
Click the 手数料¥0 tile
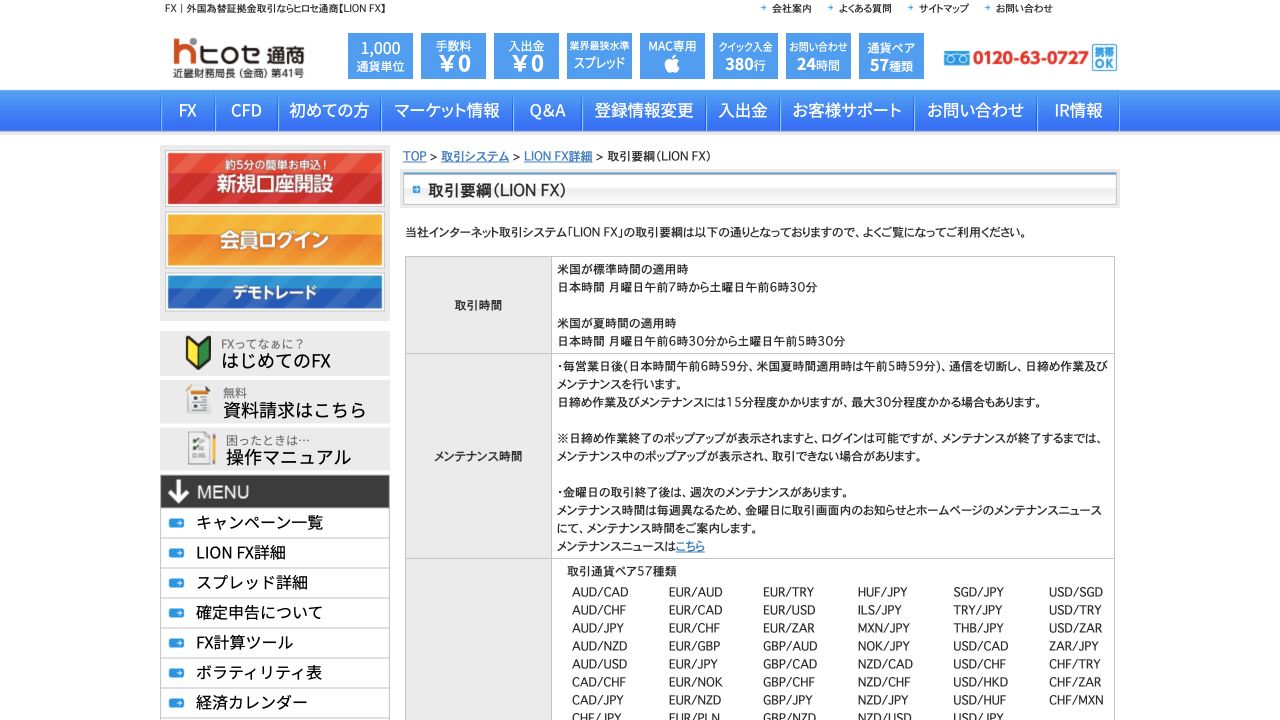pos(454,56)
